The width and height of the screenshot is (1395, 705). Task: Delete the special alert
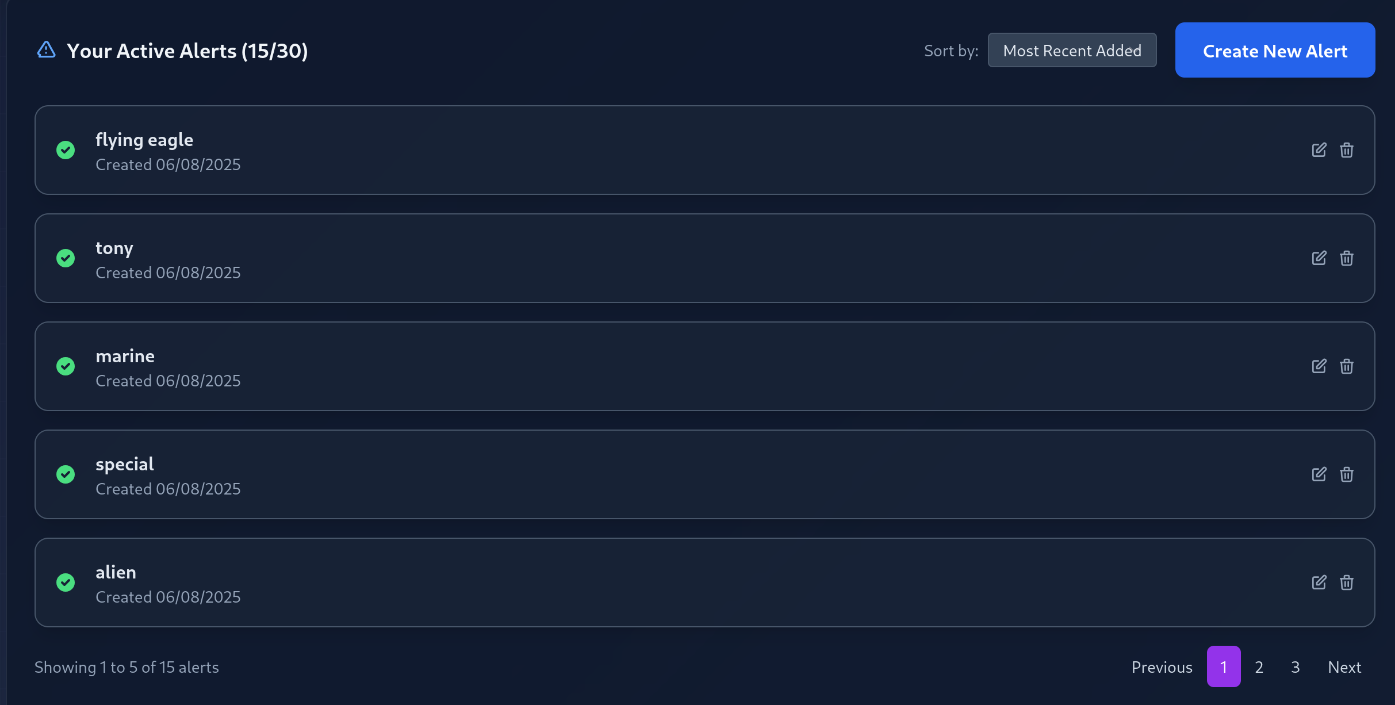click(x=1347, y=474)
